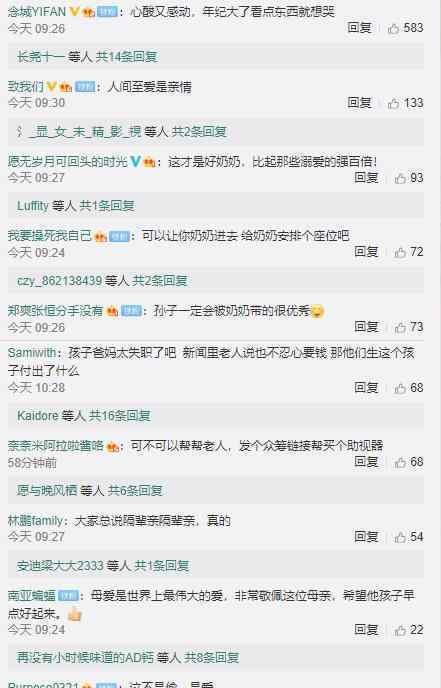441x688 pixels.
Task: Expand 长尧十一 等人 共14条回复 thread
Action: tap(87, 57)
